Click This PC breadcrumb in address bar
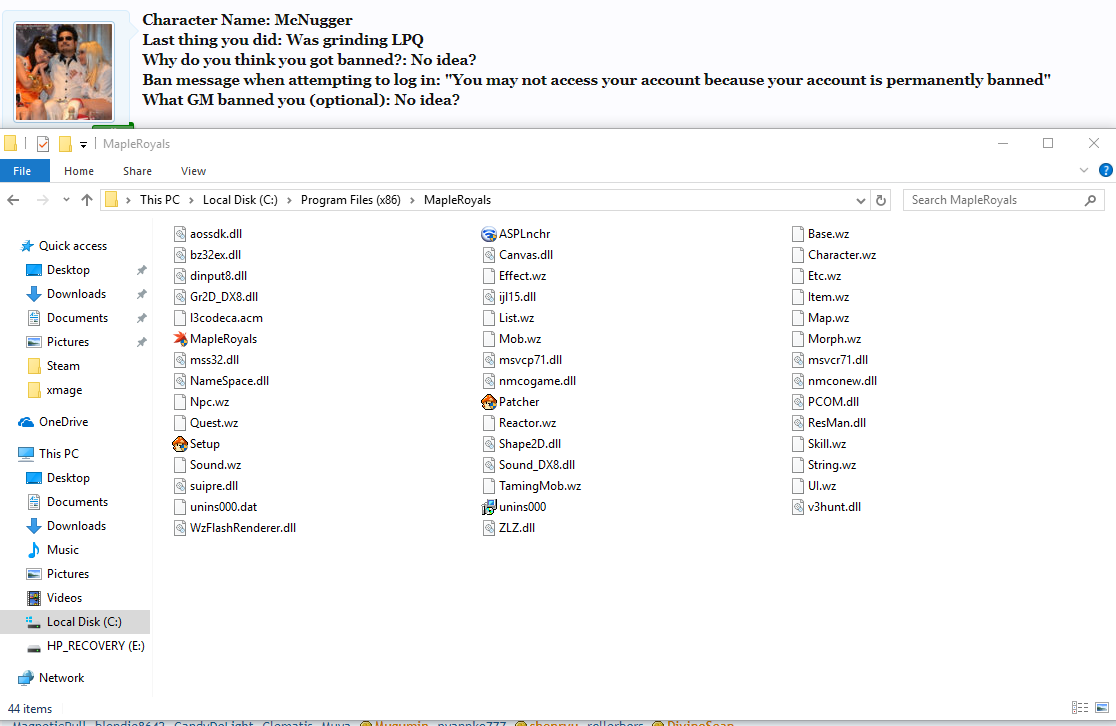This screenshot has height=726, width=1116. click(160, 200)
